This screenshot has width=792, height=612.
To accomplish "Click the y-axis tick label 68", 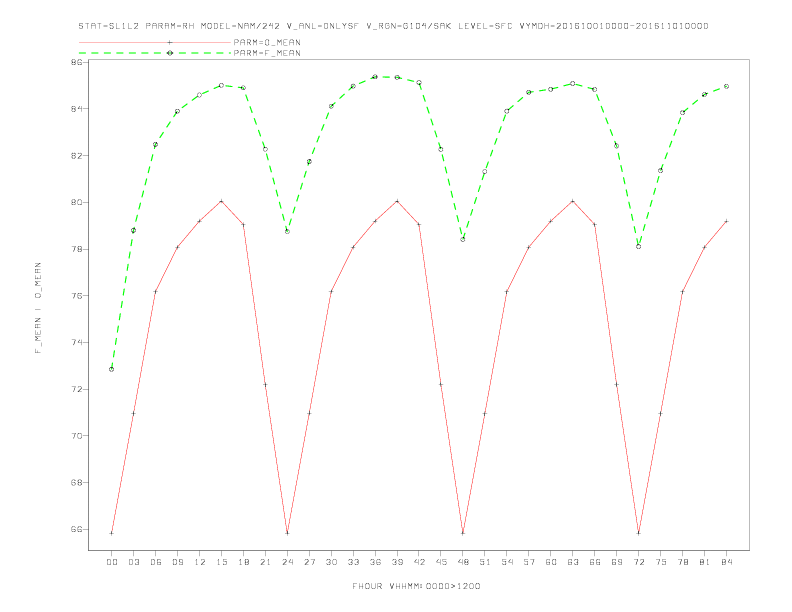I will click(x=77, y=483).
